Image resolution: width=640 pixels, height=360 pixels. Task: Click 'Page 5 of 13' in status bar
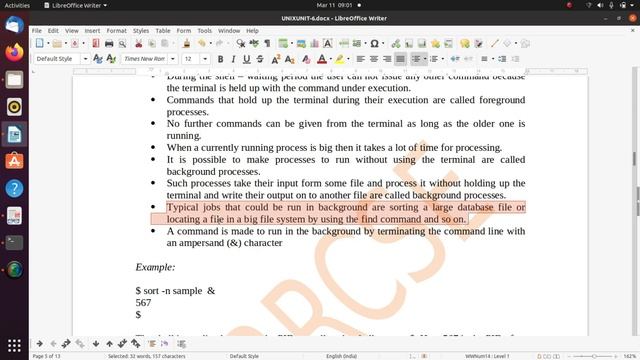click(46, 356)
